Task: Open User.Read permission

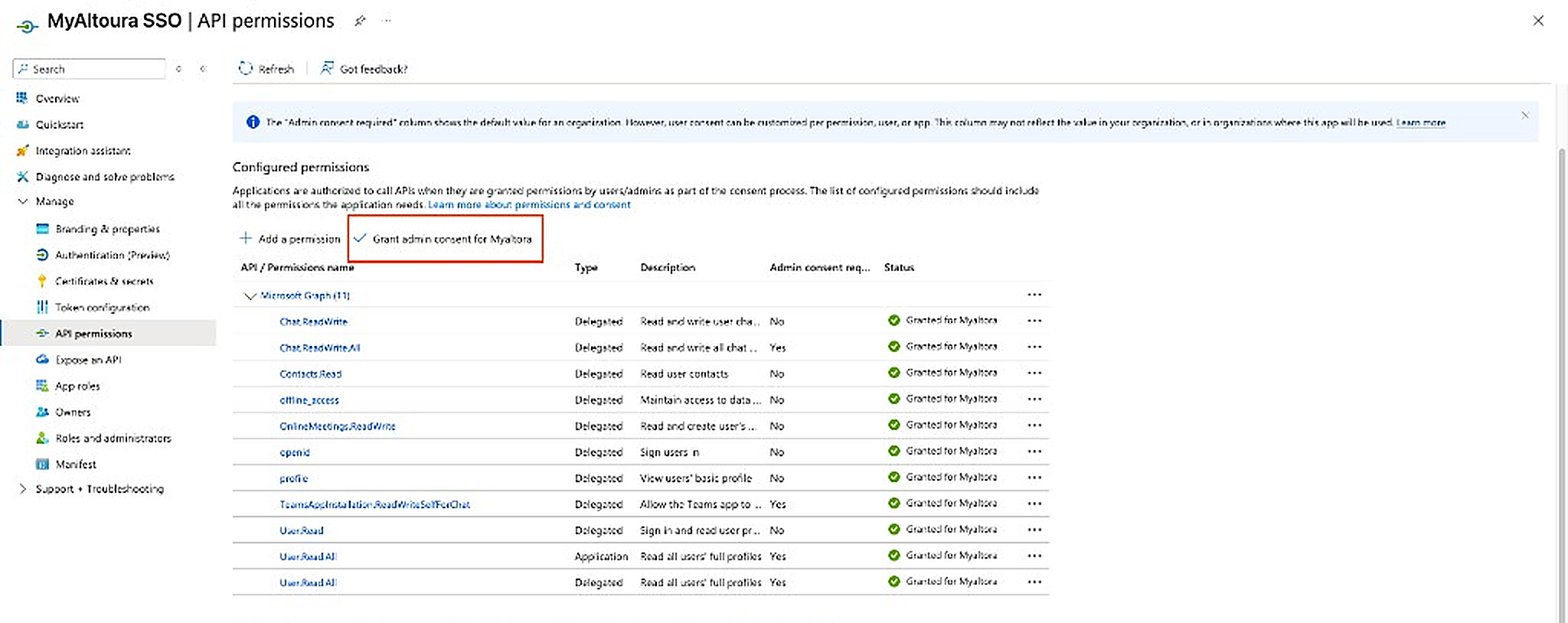Action: click(302, 530)
